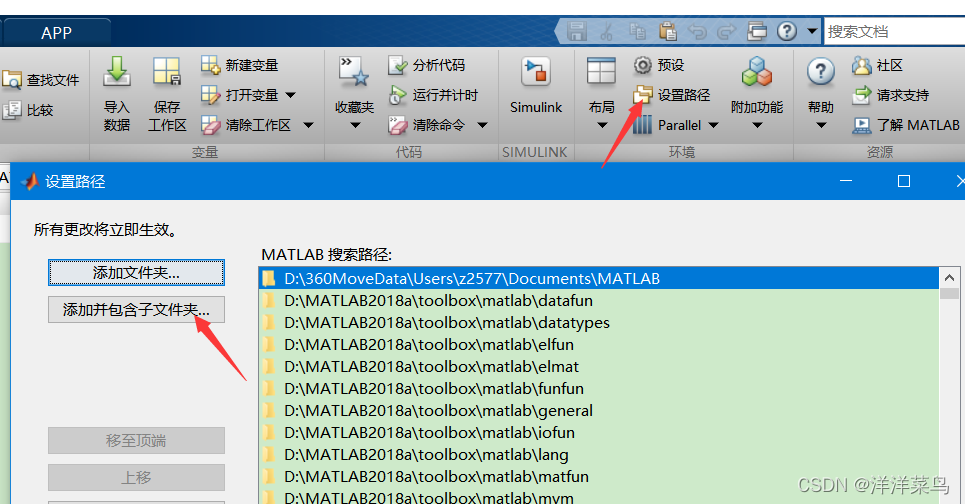Click the Paste clipboard icon in quick toolbar
Viewport: 965px width, 504px height.
[667, 31]
